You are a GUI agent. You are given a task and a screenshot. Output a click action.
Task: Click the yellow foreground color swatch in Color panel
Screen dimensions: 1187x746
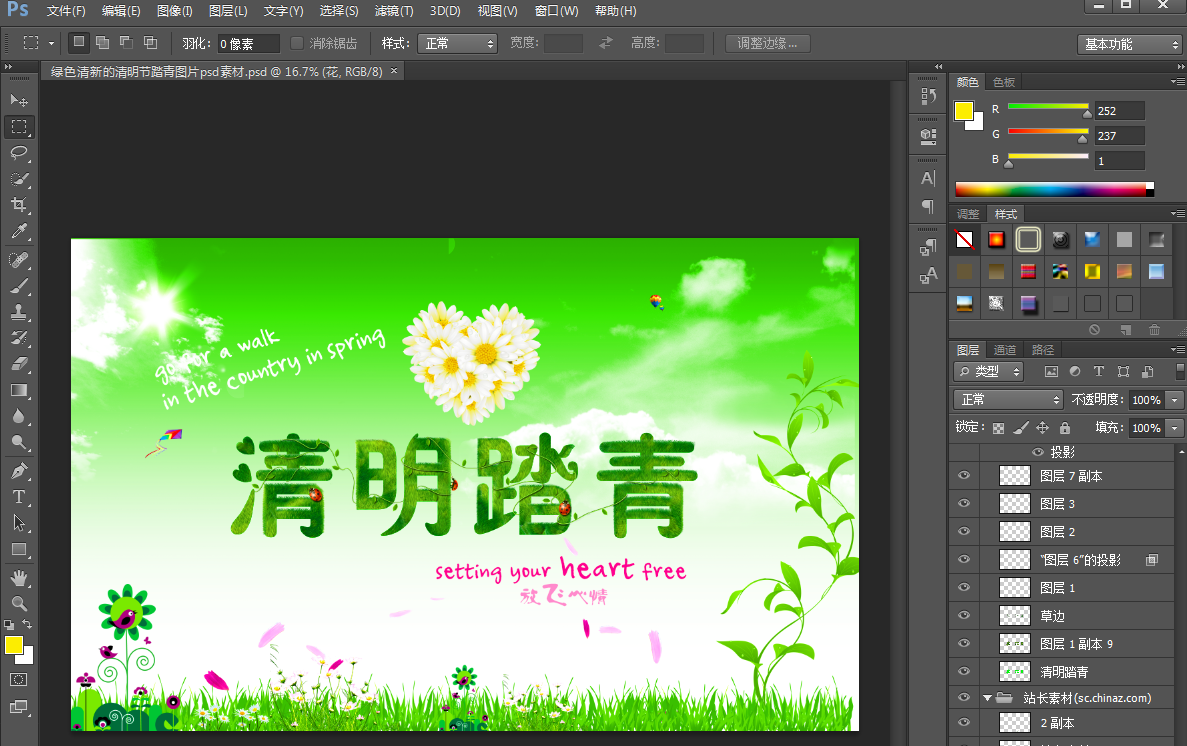[963, 111]
